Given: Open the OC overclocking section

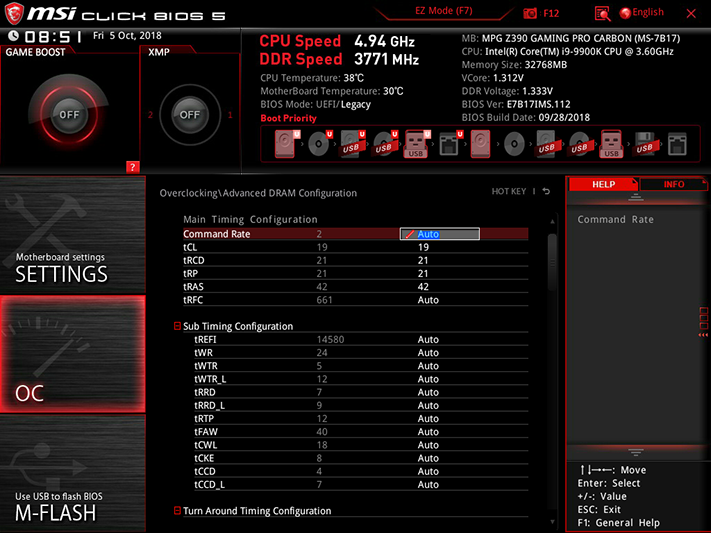Looking at the screenshot, I should (x=73, y=354).
